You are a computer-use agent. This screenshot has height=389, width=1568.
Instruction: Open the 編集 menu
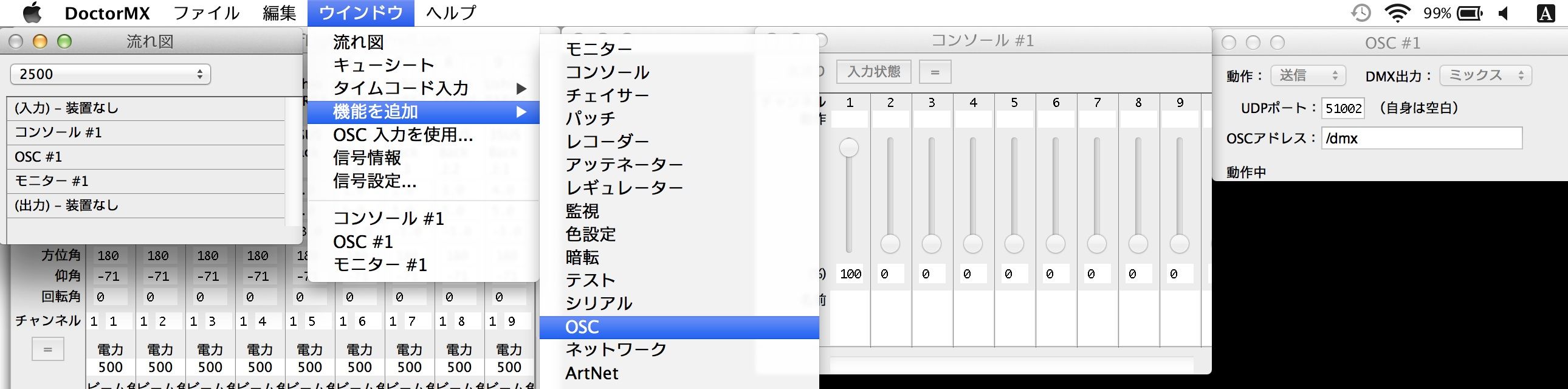point(280,13)
